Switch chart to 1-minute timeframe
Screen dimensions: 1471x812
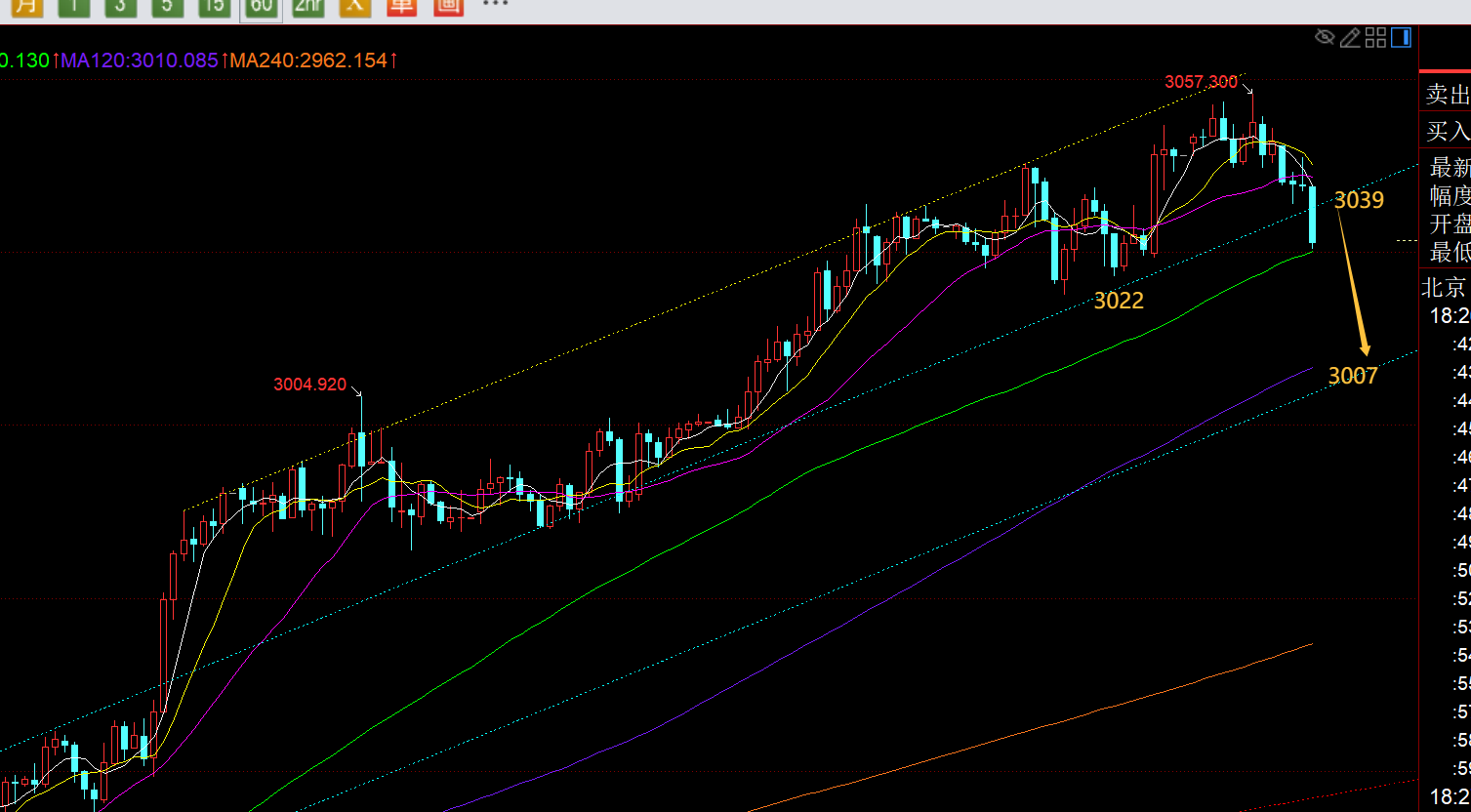(x=74, y=6)
